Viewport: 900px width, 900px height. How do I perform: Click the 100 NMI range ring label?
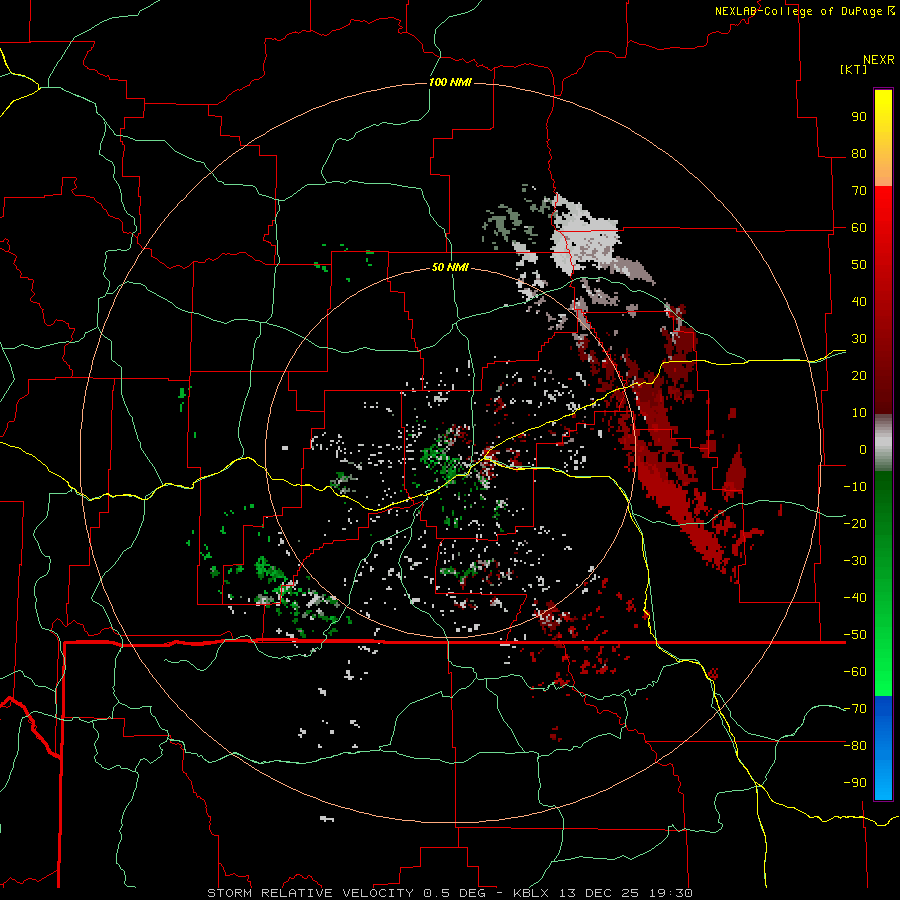pyautogui.click(x=450, y=82)
